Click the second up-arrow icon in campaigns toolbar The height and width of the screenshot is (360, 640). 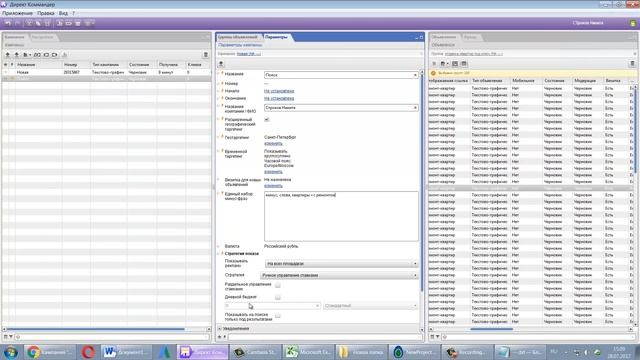point(16,54)
